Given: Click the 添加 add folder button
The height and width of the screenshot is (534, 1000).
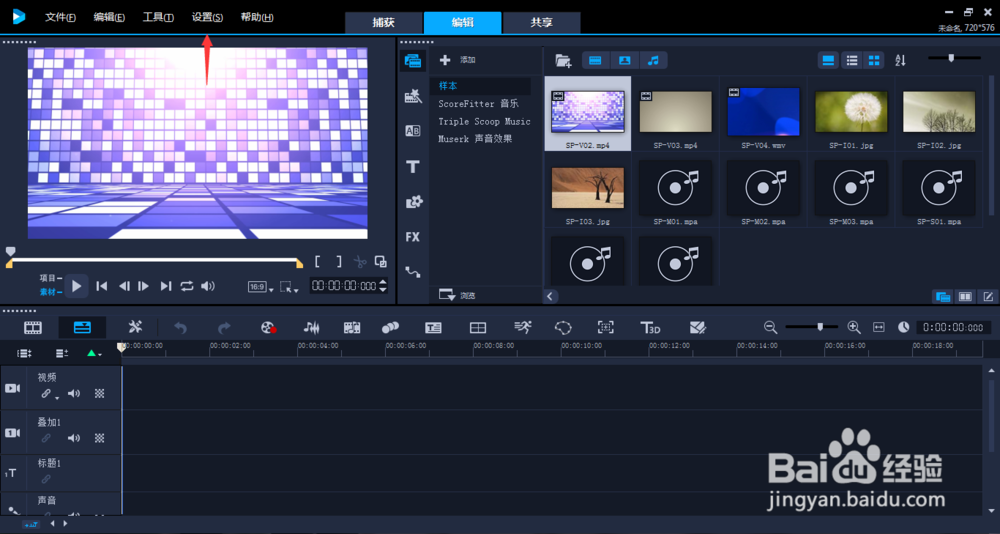Looking at the screenshot, I should point(458,60).
